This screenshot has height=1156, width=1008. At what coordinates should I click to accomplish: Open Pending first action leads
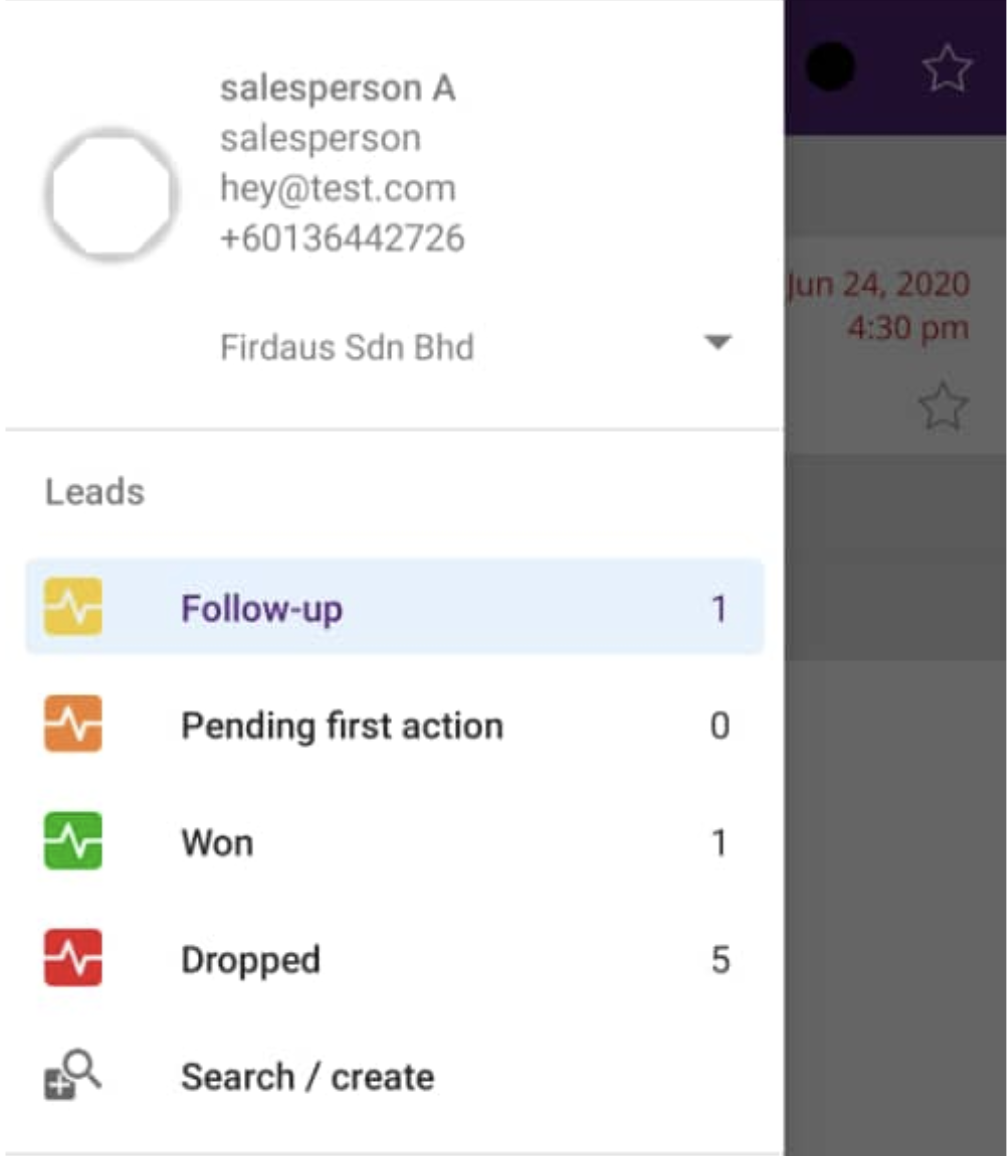click(342, 725)
